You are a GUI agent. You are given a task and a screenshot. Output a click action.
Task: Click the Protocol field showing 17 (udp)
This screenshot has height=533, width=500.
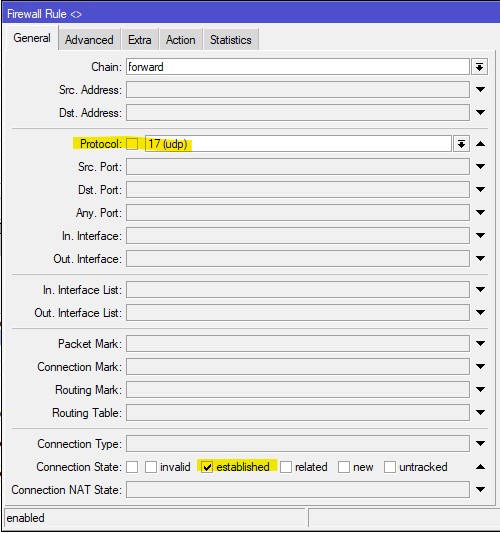pos(298,144)
